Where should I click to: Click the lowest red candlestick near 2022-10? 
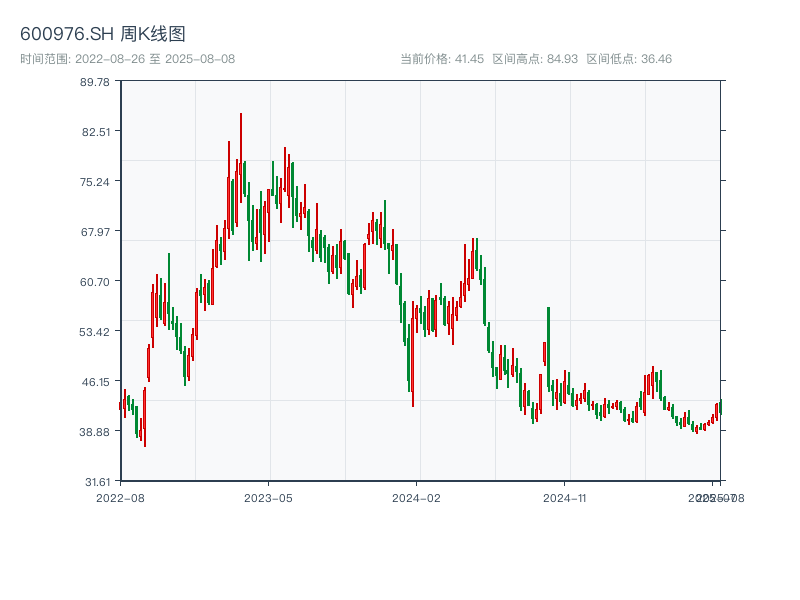pos(145,417)
